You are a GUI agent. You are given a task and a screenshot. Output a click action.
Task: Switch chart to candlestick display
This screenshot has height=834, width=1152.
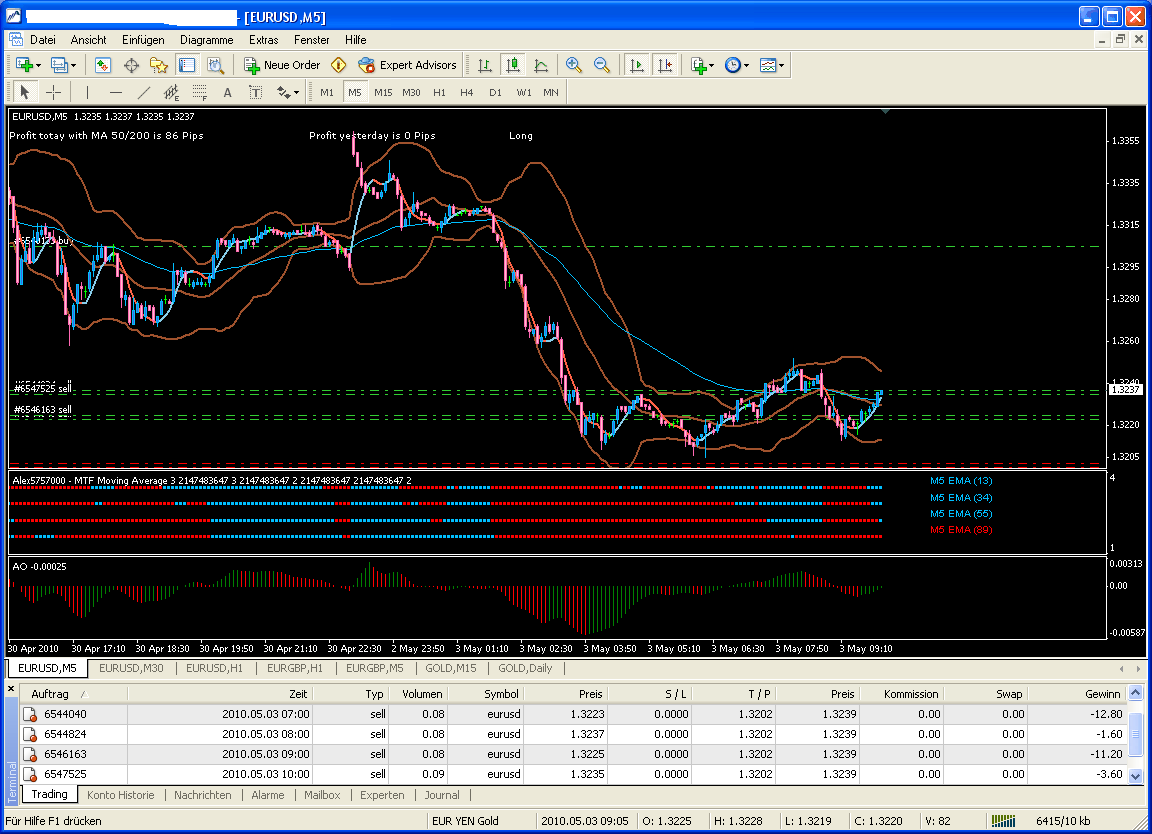point(513,65)
